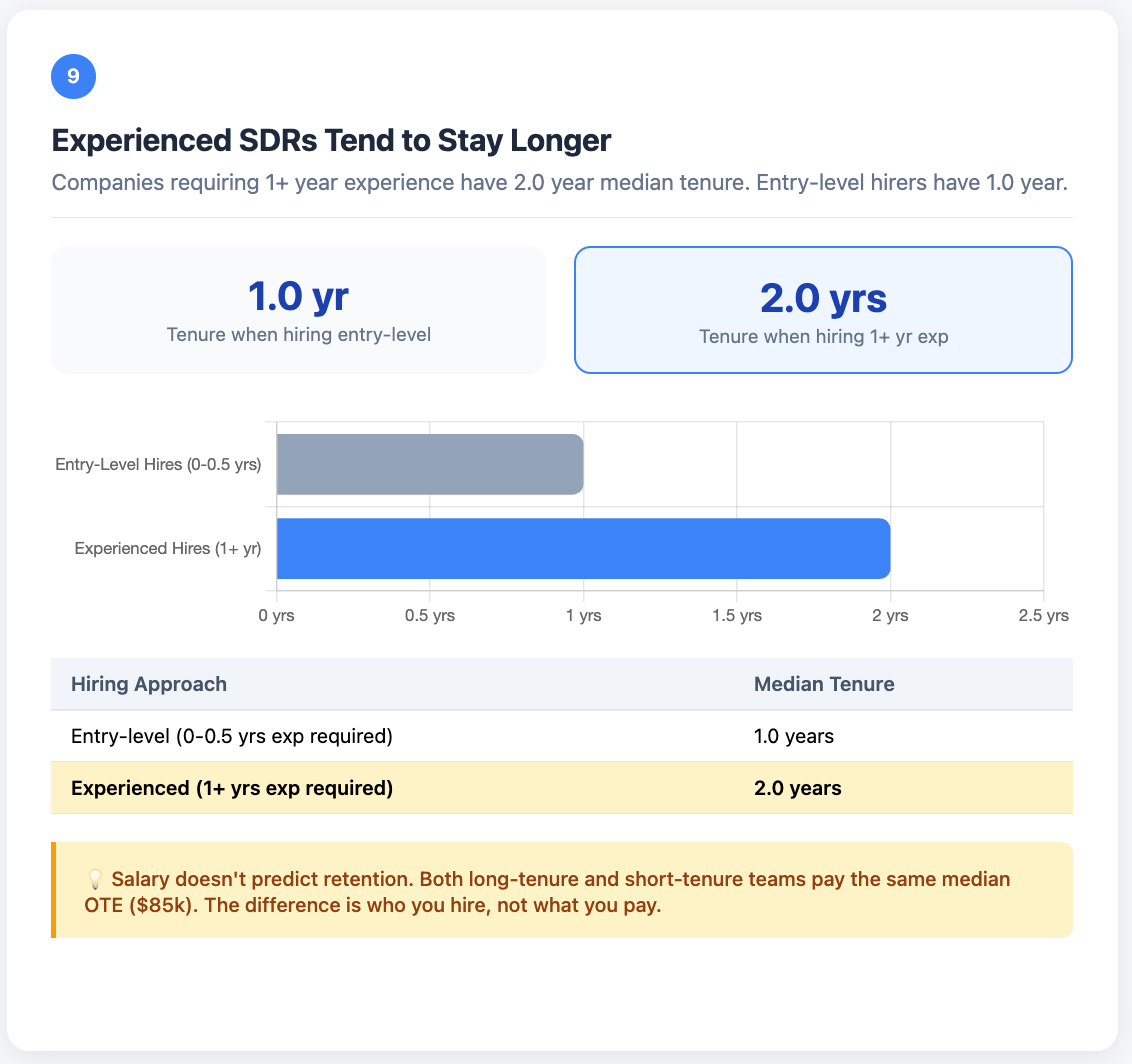
Task: Select the Entry-level table row
Action: point(400,736)
